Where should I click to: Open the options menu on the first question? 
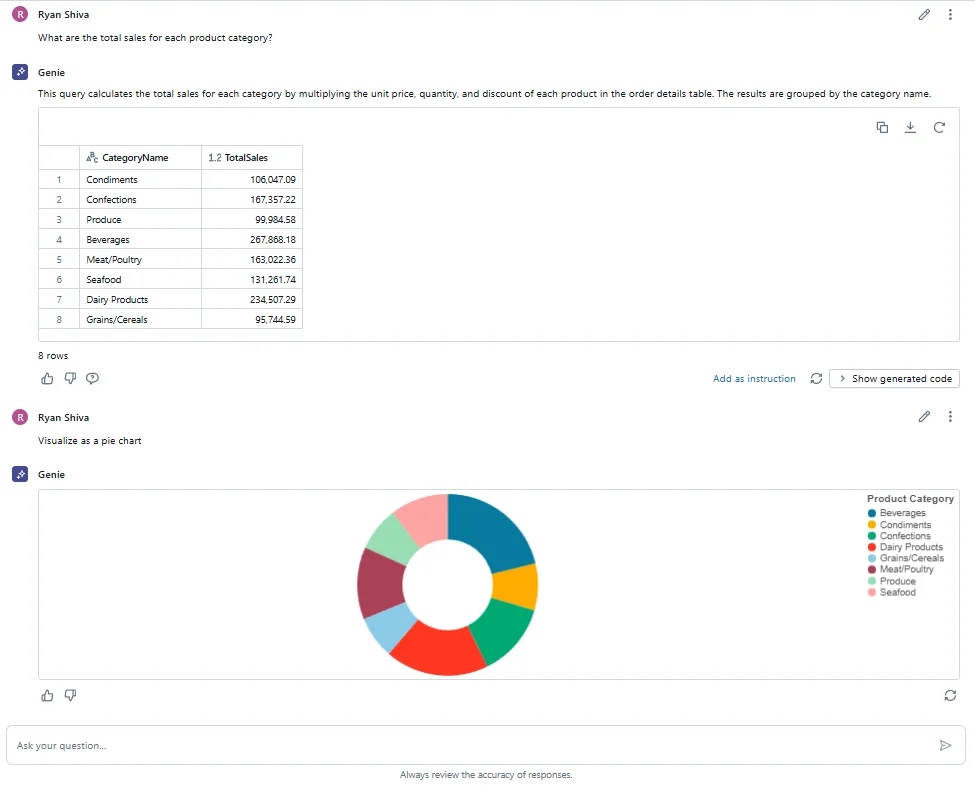coord(950,14)
